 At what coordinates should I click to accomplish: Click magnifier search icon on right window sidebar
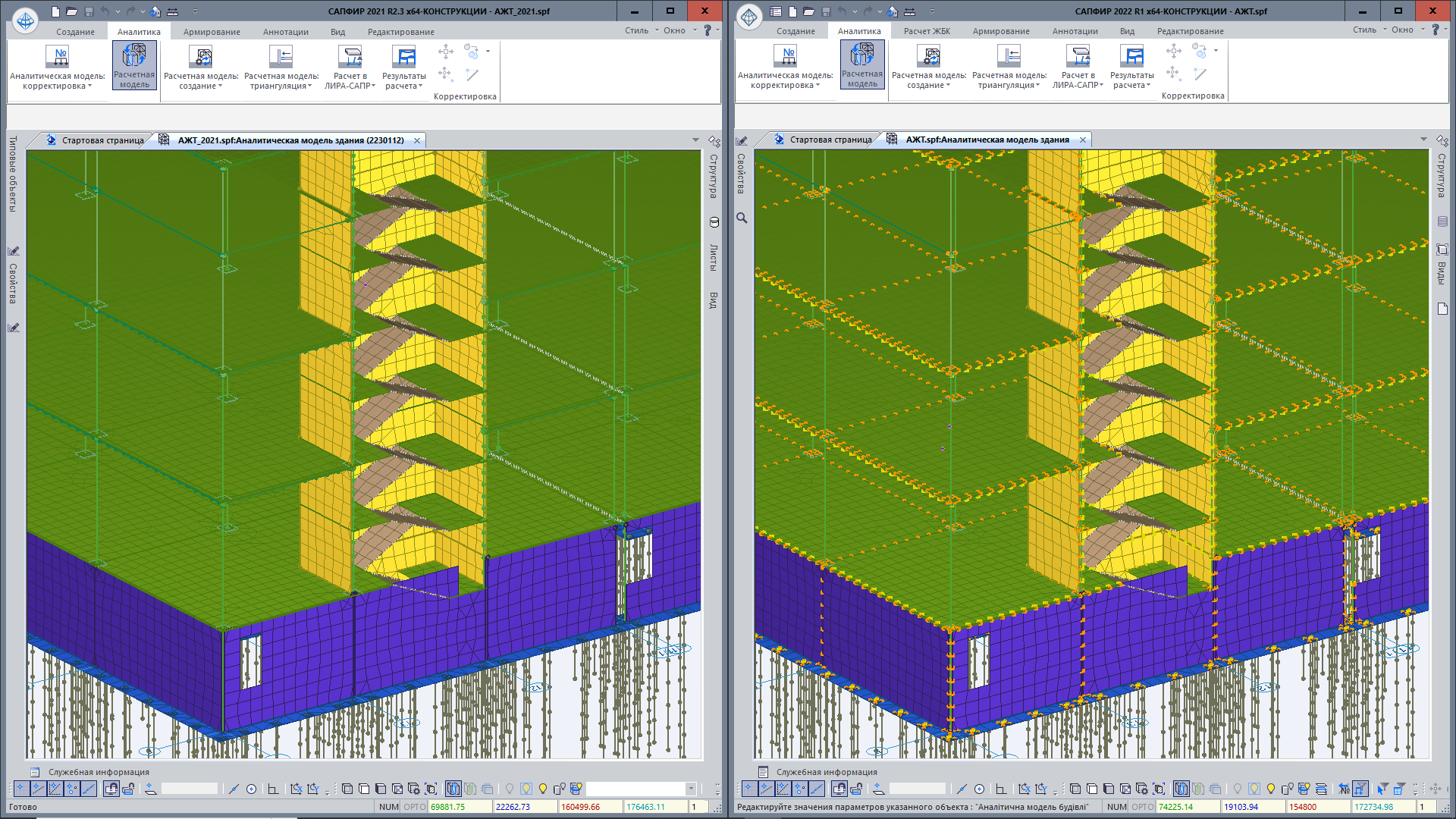click(742, 218)
